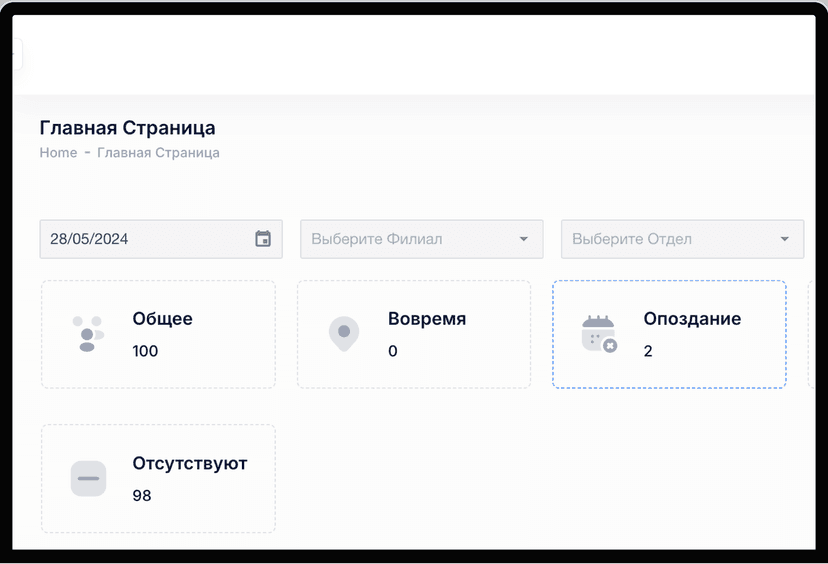This screenshot has height=564, width=828.
Task: Click the Вовремя value 0
Action: pos(392,351)
